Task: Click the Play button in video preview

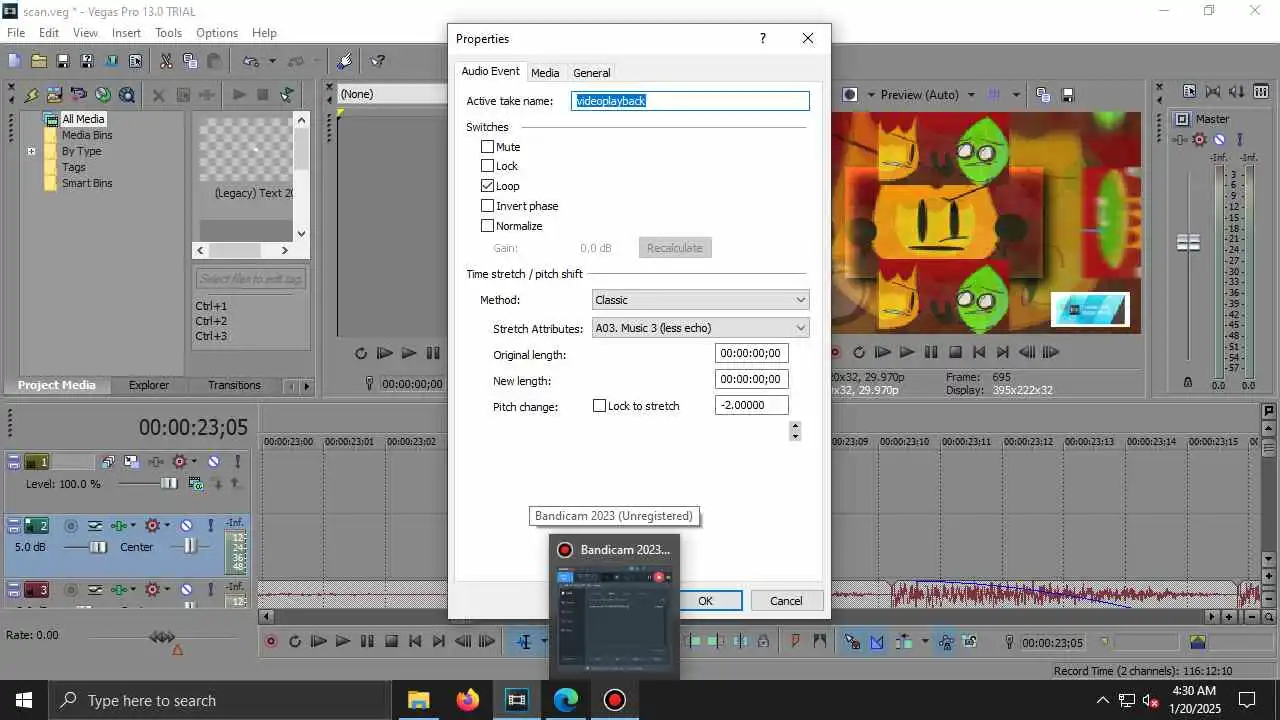Action: pyautogui.click(x=907, y=352)
